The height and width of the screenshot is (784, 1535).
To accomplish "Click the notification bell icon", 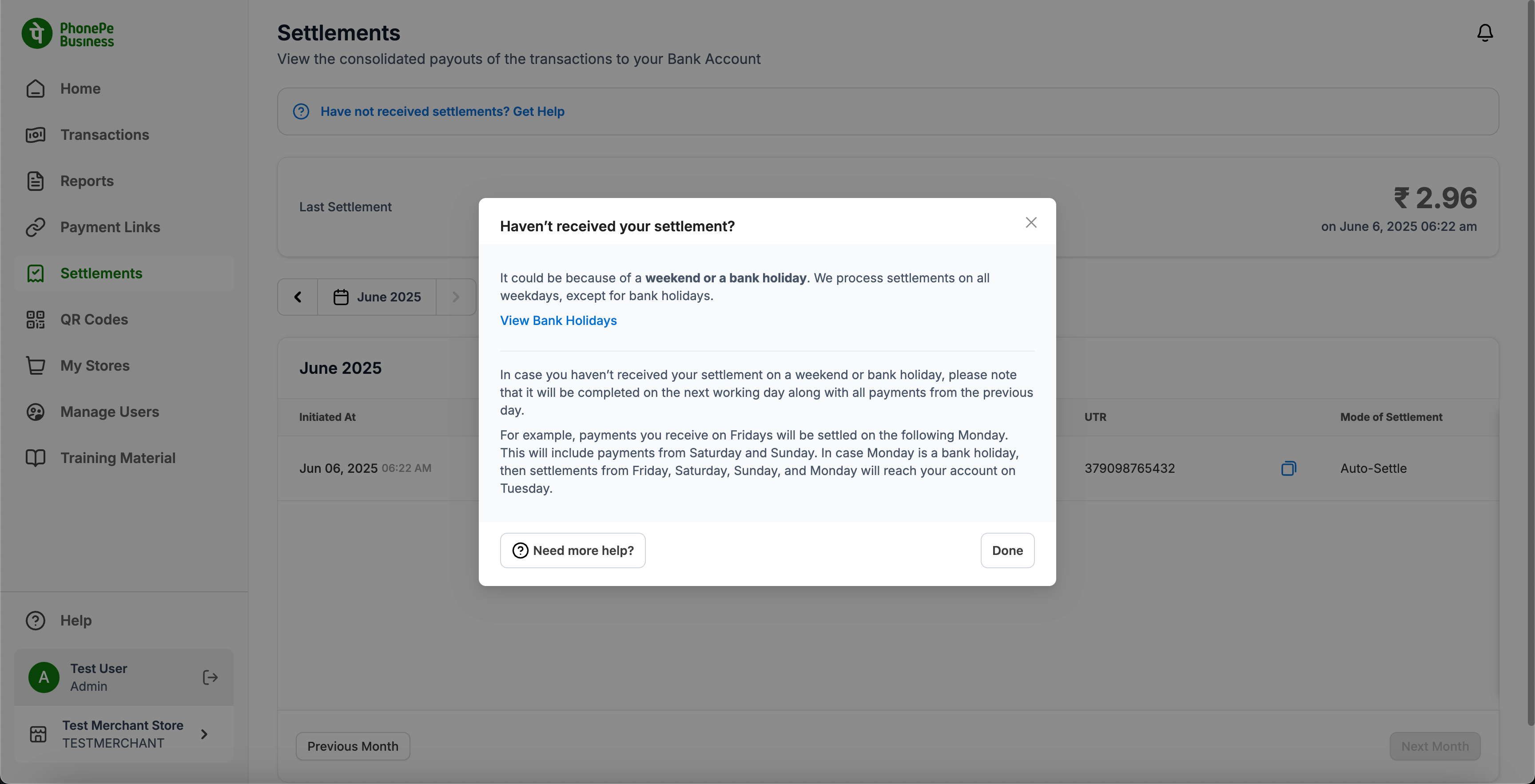I will coord(1484,33).
